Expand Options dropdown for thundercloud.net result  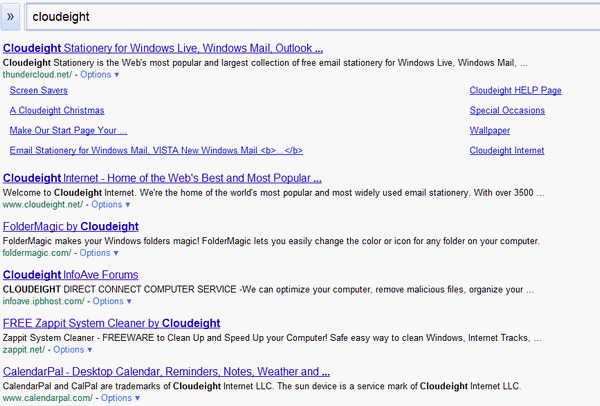pos(99,75)
